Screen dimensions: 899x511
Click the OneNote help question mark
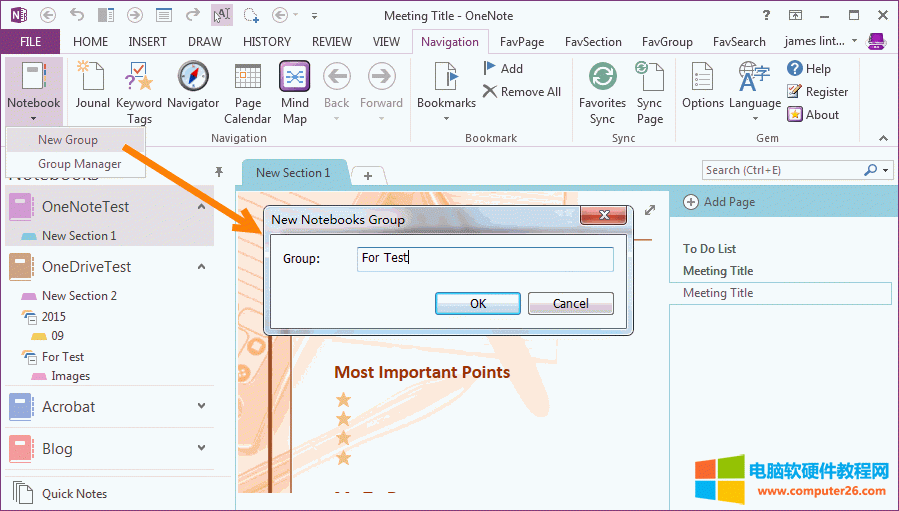point(767,15)
